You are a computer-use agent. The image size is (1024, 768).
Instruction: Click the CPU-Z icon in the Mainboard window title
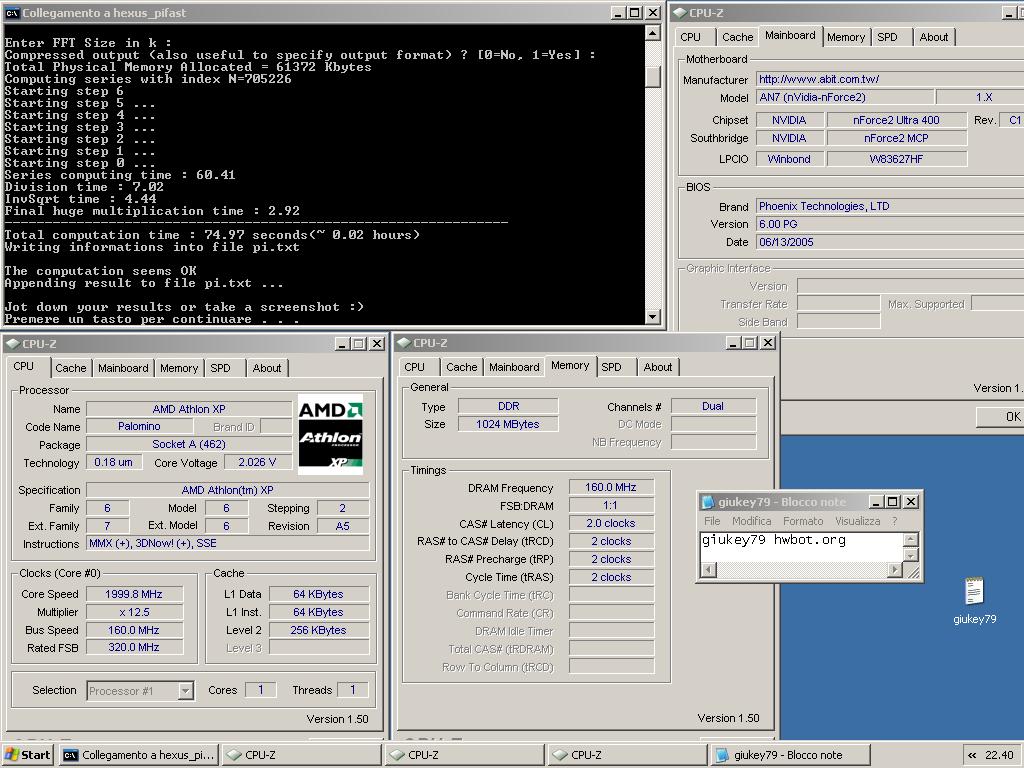tap(680, 12)
